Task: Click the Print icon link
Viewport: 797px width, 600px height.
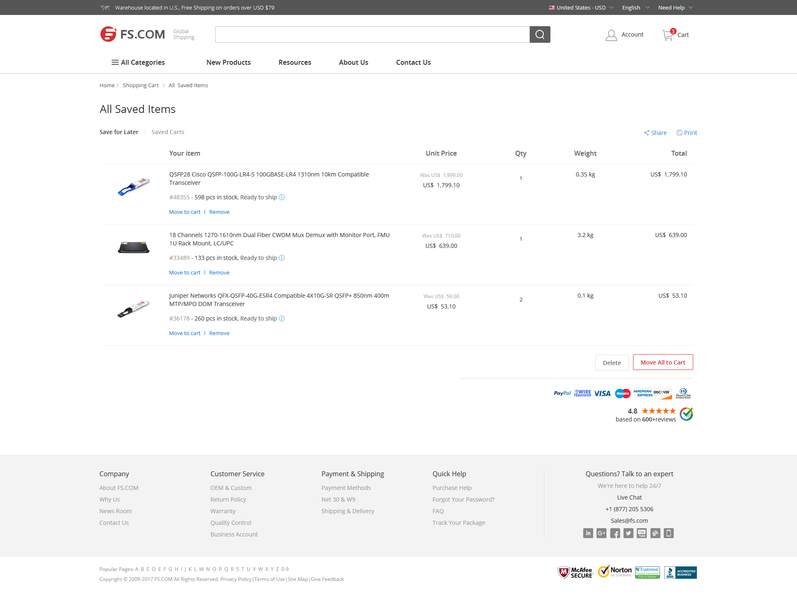Action: [x=687, y=133]
